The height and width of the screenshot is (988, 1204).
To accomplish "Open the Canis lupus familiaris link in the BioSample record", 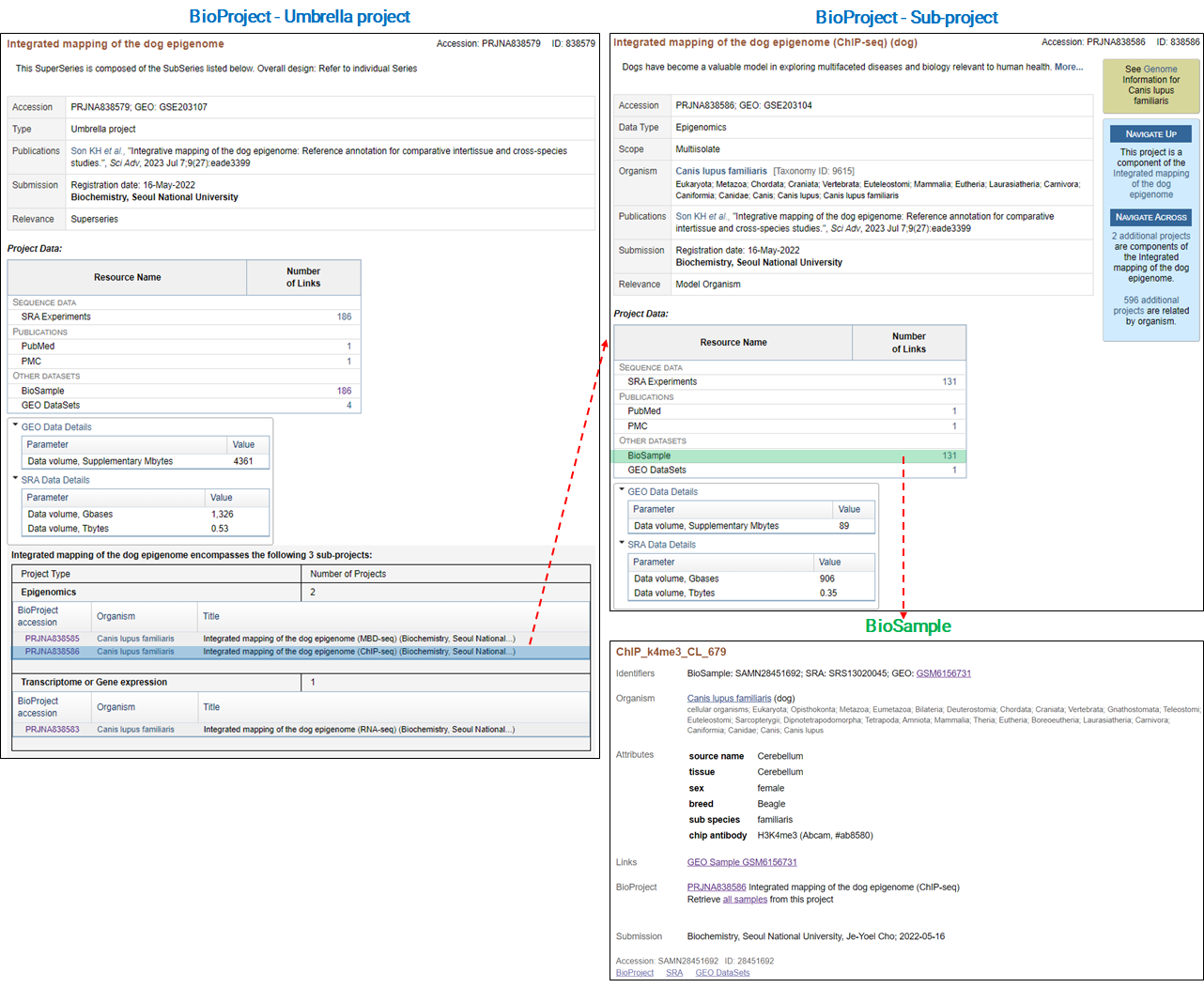I will (729, 699).
